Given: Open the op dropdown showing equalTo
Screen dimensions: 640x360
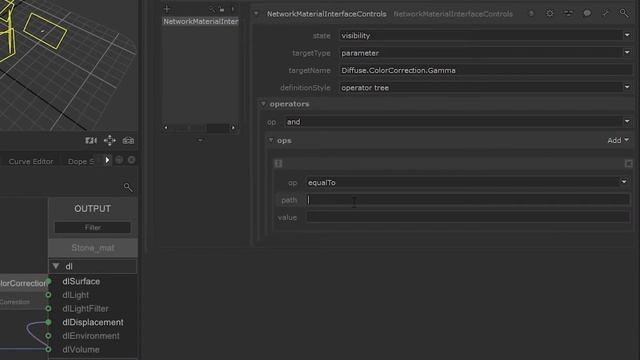Looking at the screenshot, I should [467, 182].
